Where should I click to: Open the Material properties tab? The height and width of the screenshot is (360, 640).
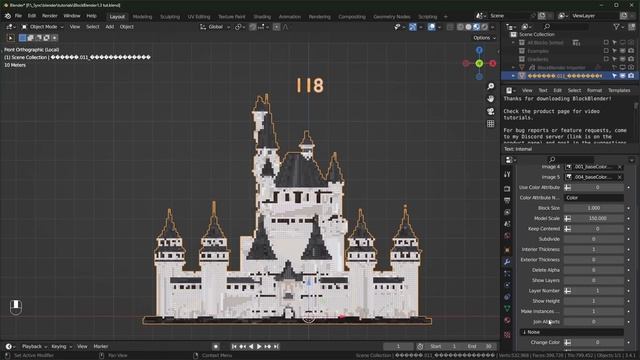coord(507,320)
